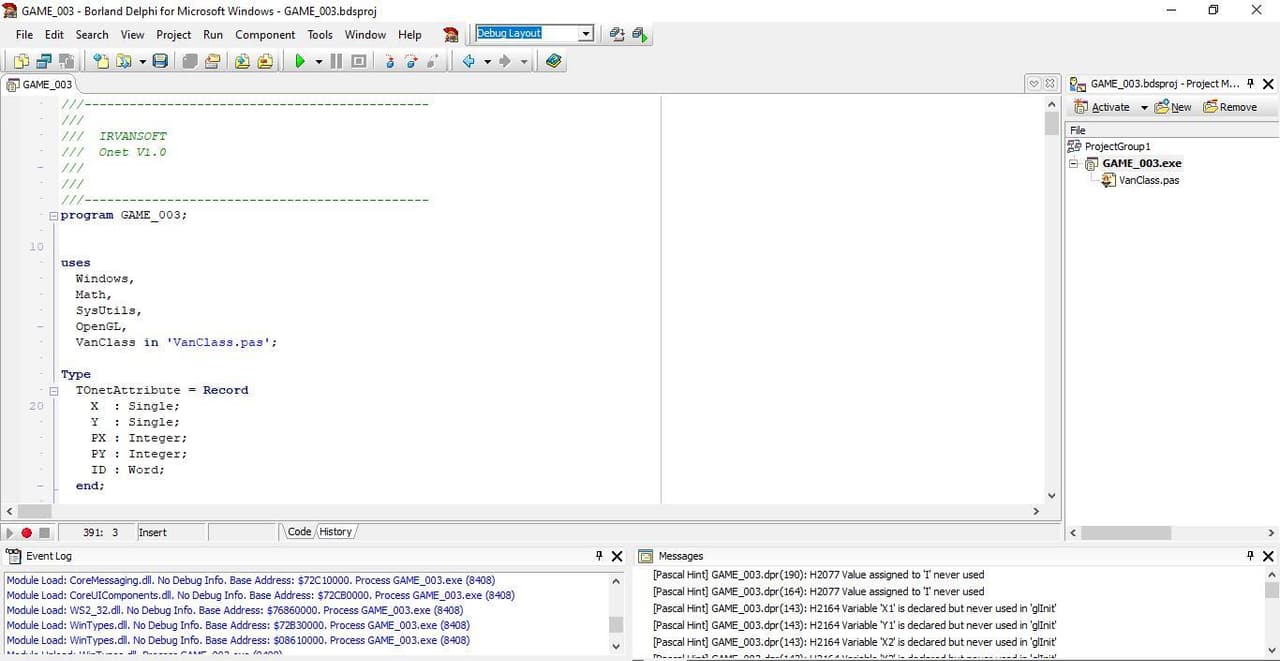Open the dropdown arrow next to Open file
Screen dimensions: 1280x661
pos(142,61)
